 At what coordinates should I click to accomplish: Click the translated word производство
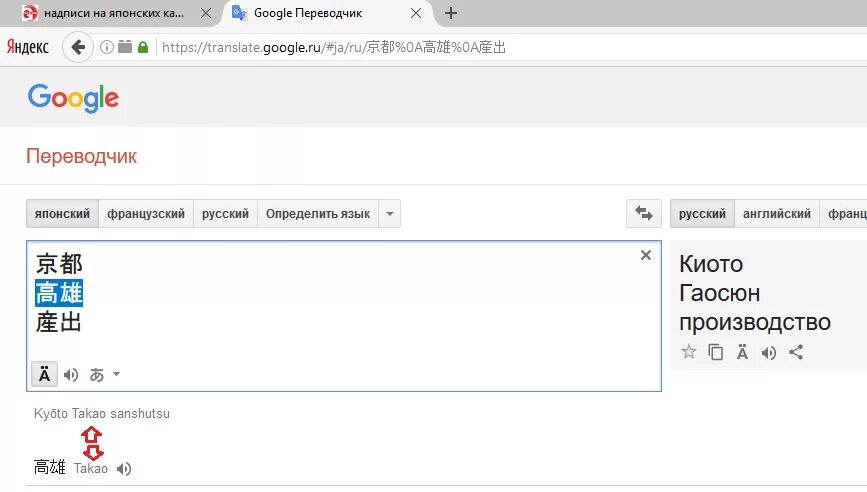(755, 322)
